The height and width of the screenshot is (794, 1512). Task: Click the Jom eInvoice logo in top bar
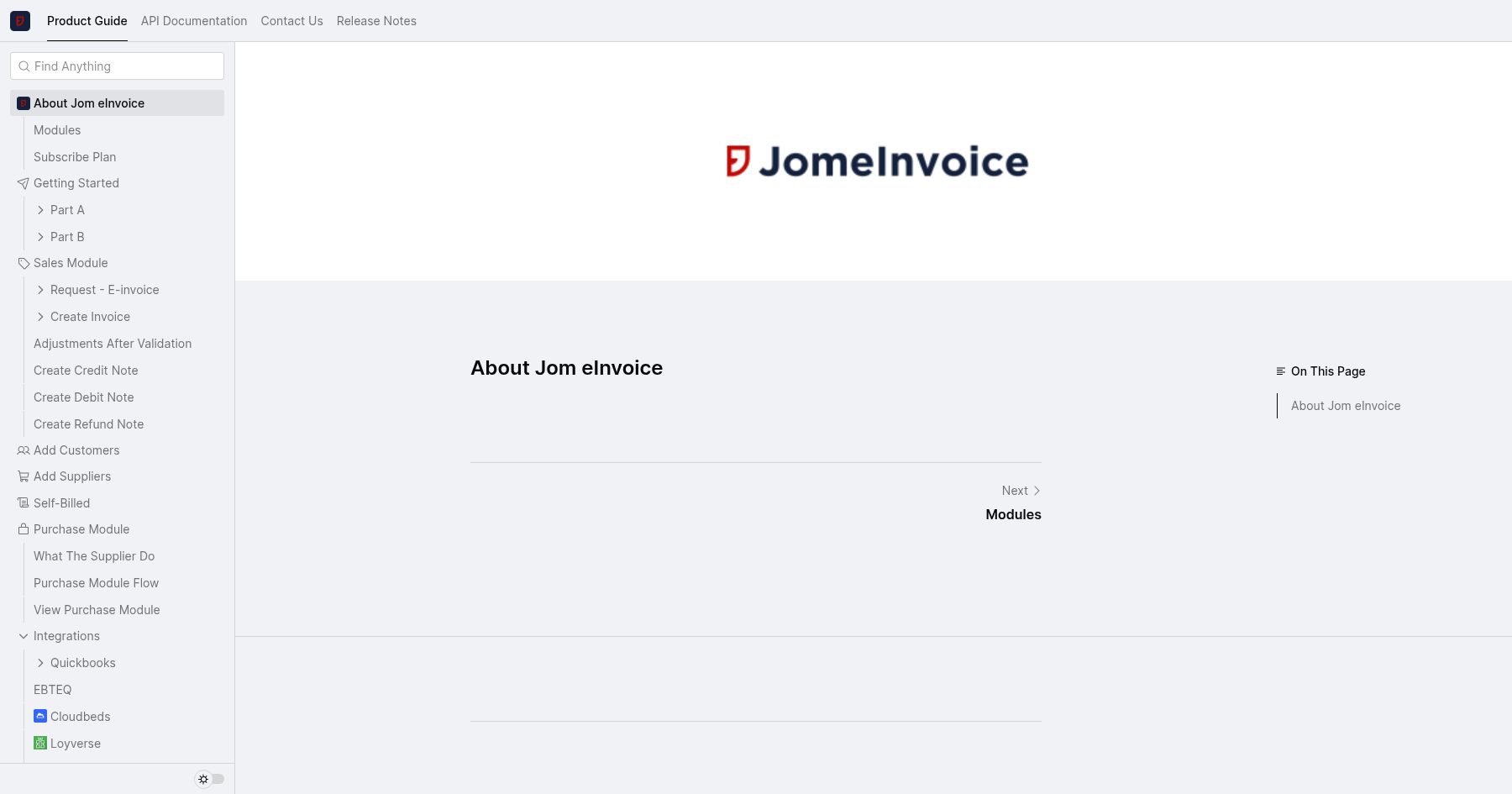click(x=20, y=21)
